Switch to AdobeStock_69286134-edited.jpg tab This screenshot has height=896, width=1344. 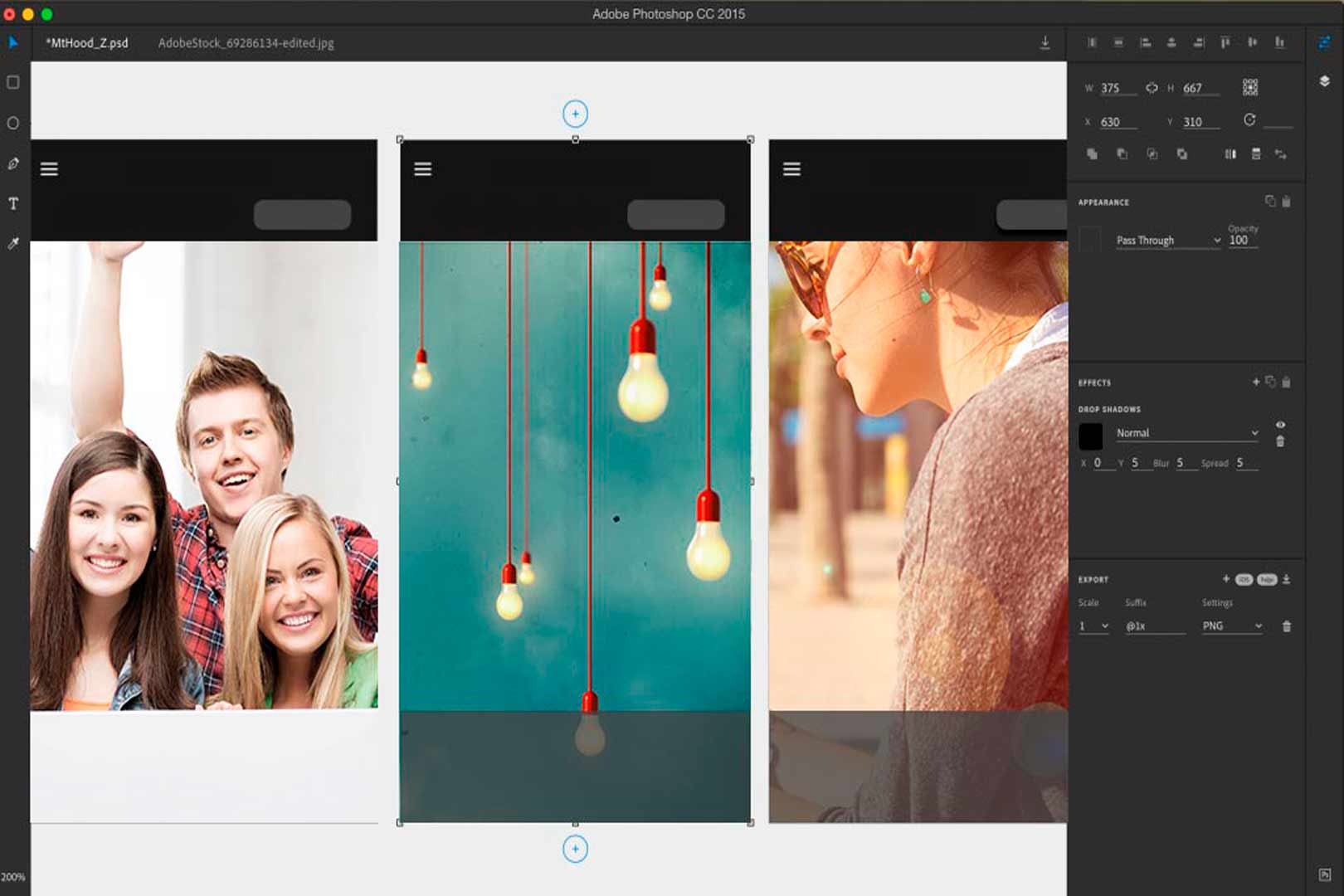click(x=246, y=43)
